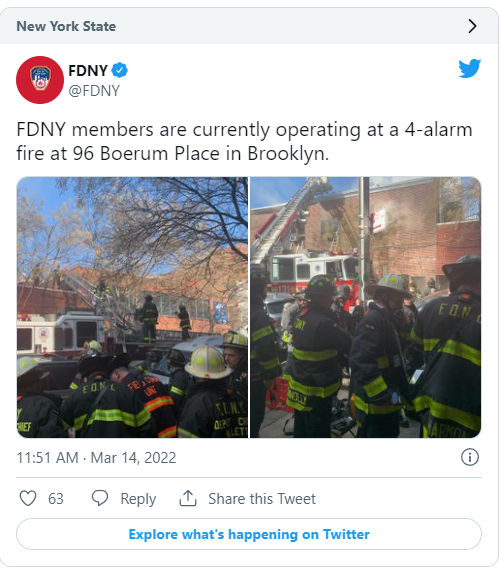Click the Reply label
This screenshot has width=501, height=568.
(138, 499)
